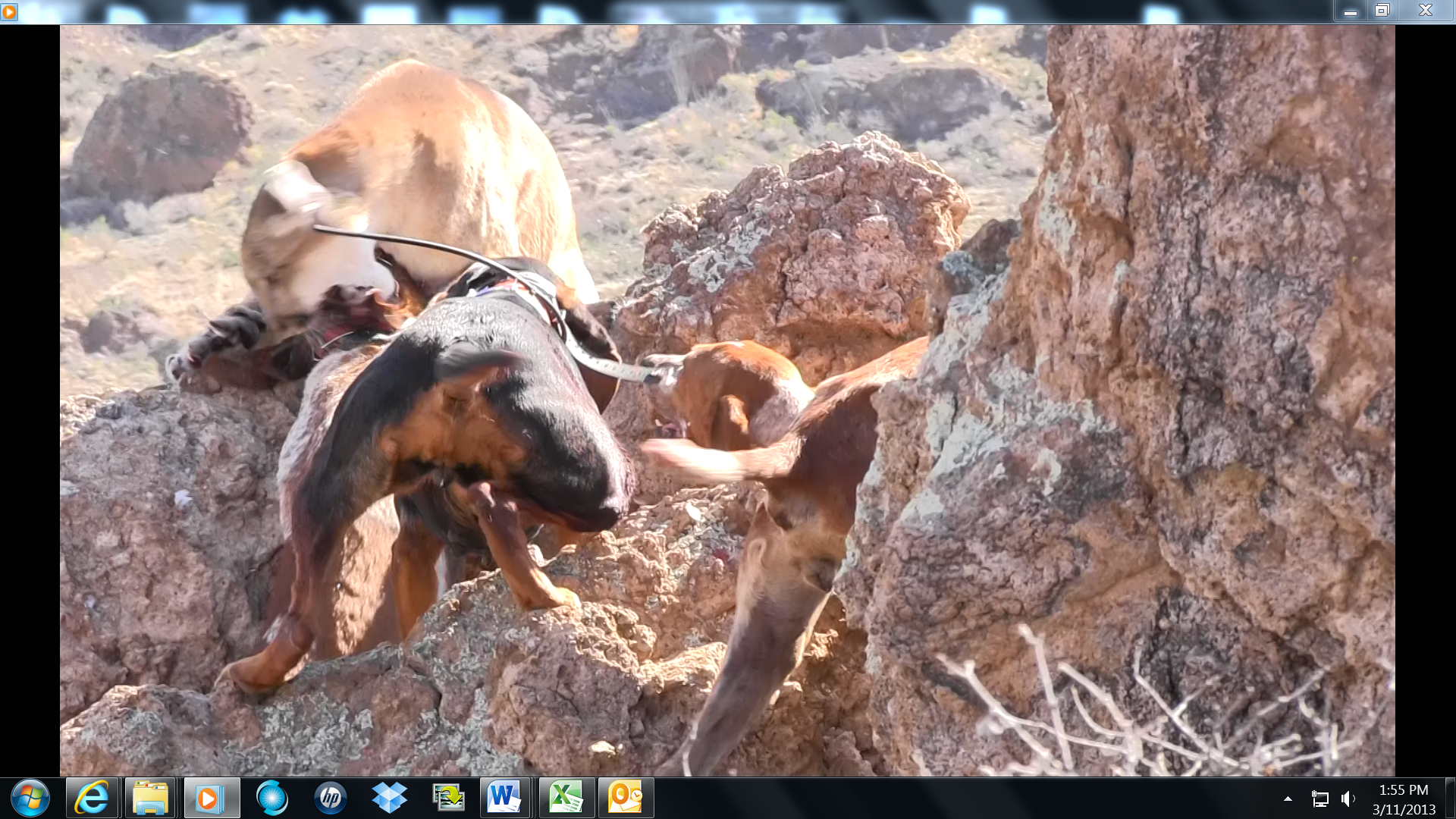
Task: Switch to Microsoft Excel in taskbar
Action: [x=565, y=798]
